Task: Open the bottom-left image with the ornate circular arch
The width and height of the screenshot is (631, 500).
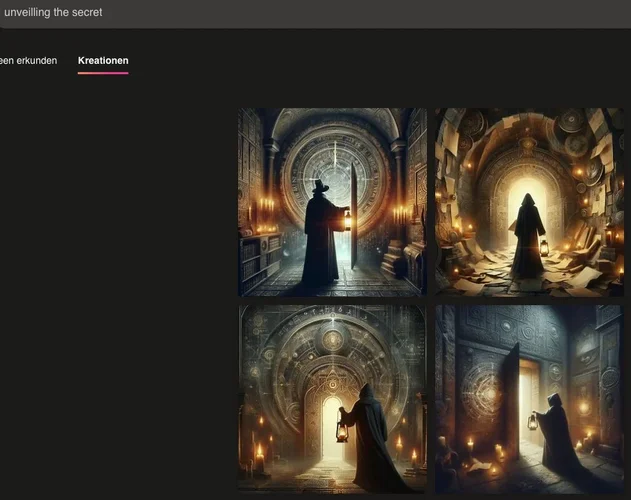Action: (x=332, y=397)
